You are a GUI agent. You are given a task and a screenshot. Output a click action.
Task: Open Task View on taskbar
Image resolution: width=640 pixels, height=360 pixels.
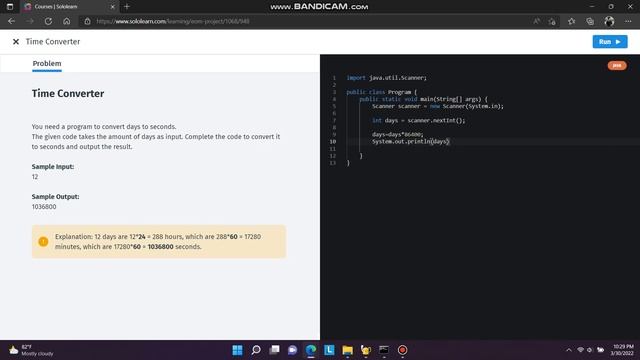pyautogui.click(x=275, y=350)
